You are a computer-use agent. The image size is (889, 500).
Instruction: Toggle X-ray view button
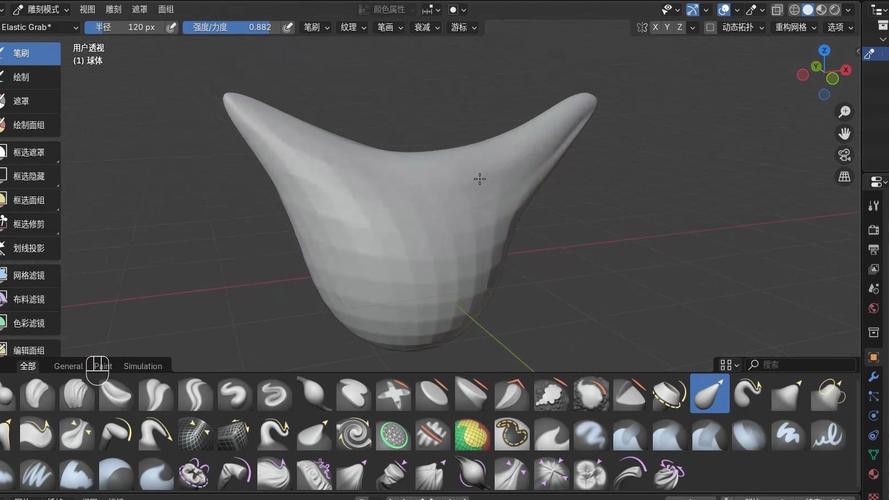click(x=777, y=10)
